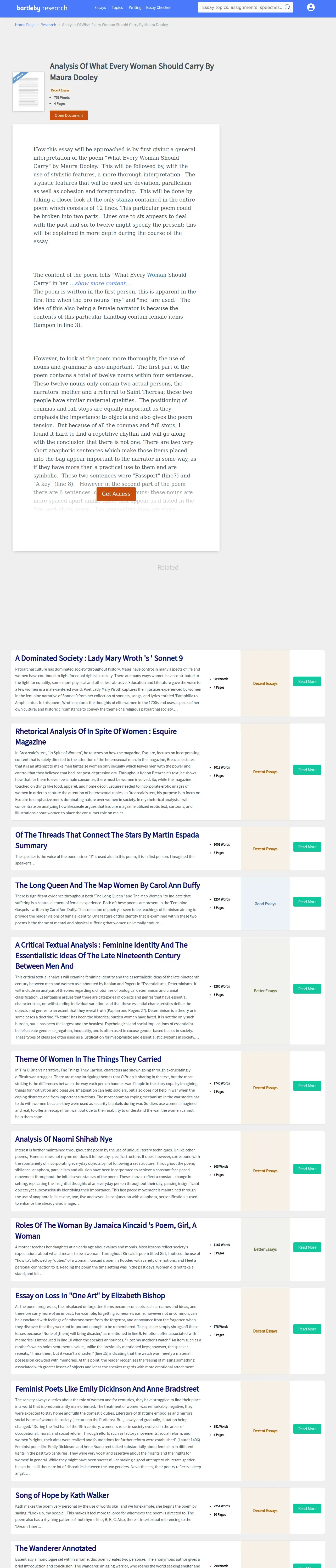The height and width of the screenshot is (1568, 336).
Task: Read More for Song of Hope essay
Action: (307, 1508)
